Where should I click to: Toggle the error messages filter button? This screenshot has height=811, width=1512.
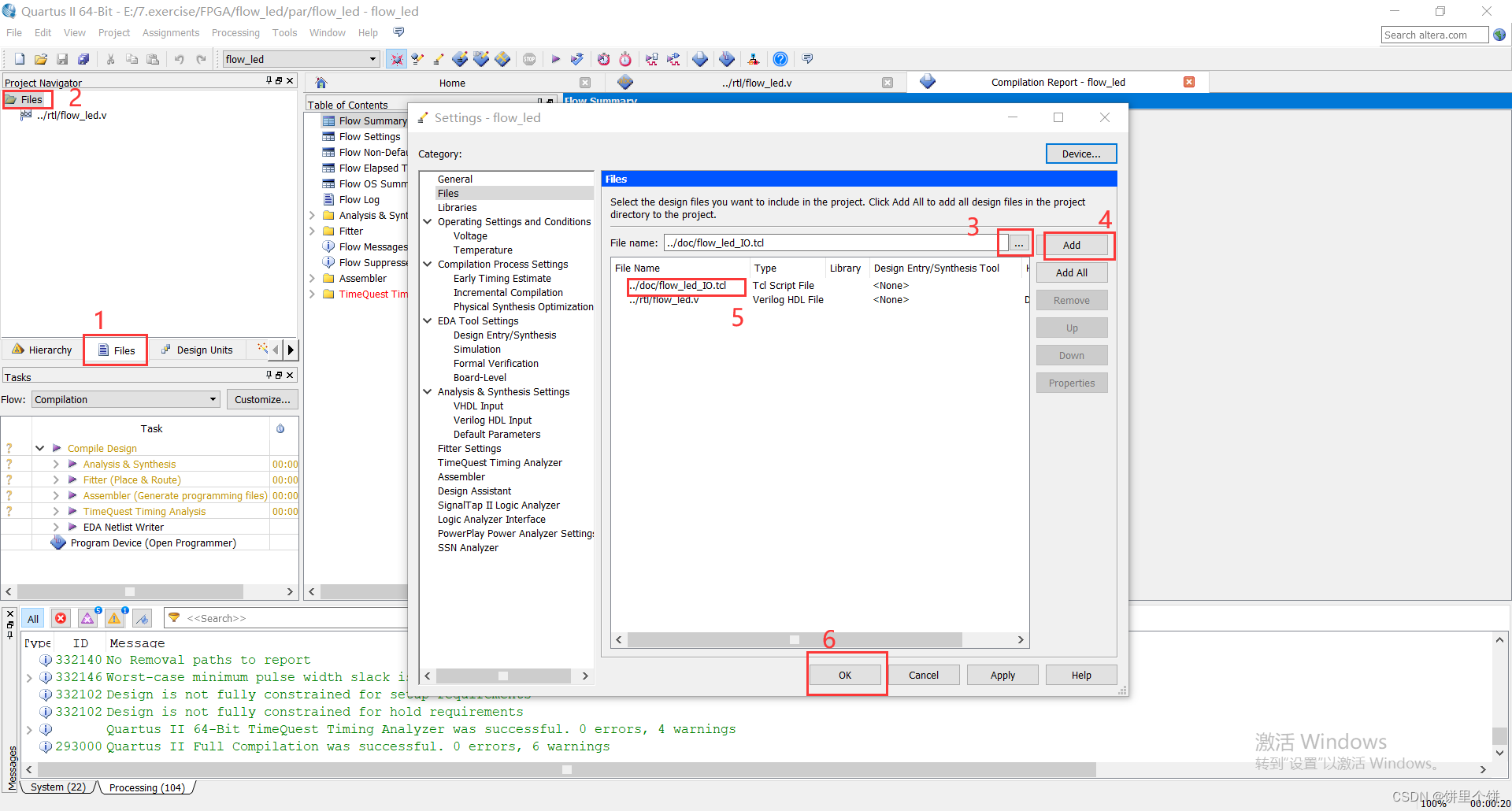point(61,619)
